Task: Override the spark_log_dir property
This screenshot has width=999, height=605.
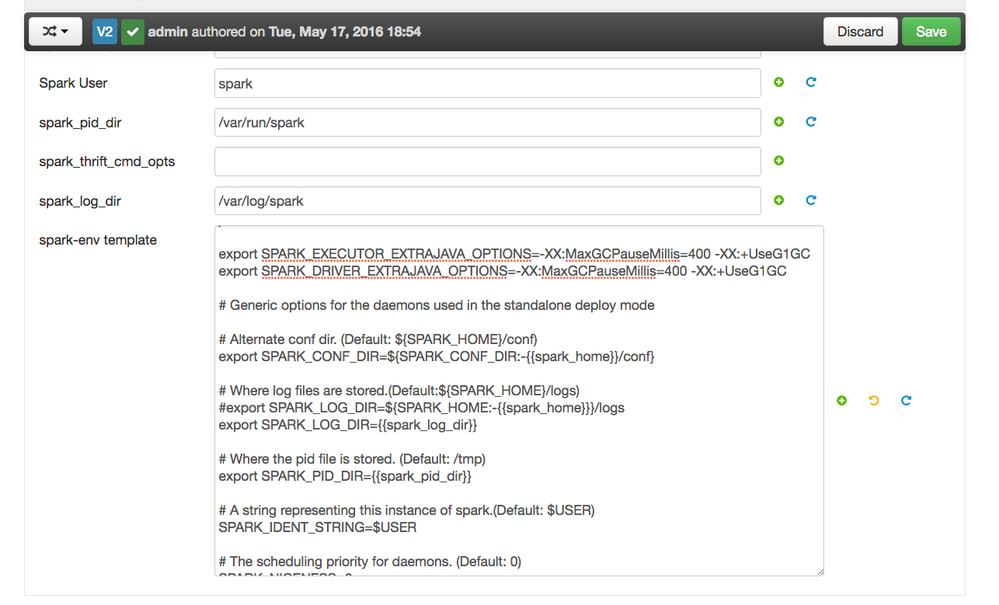Action: point(779,200)
